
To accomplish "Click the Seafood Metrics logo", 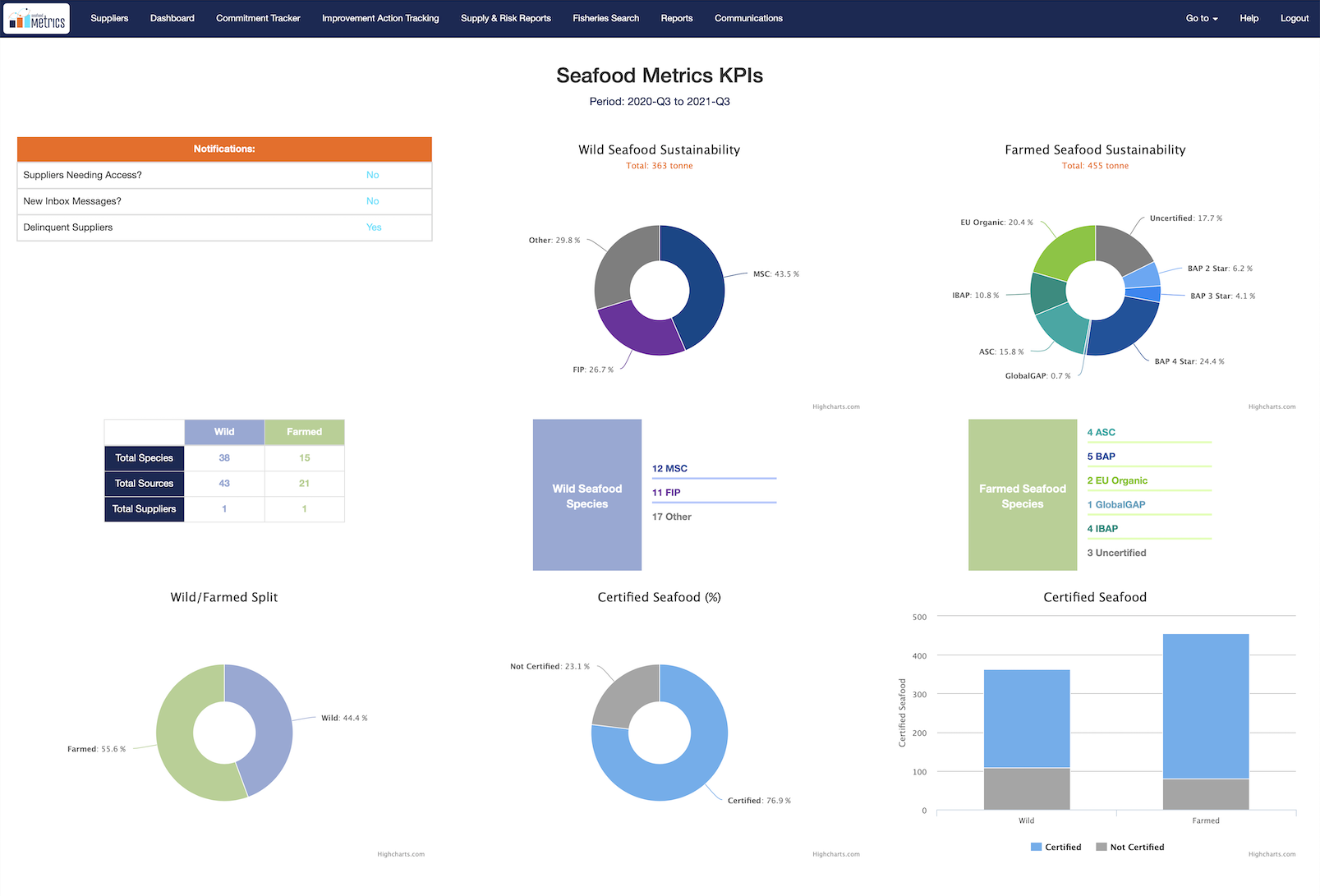I will point(37,19).
